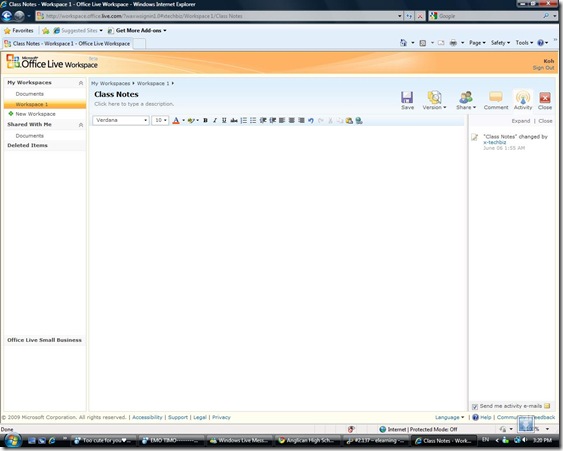The image size is (563, 451).
Task: Center align the text
Action: pos(292,120)
